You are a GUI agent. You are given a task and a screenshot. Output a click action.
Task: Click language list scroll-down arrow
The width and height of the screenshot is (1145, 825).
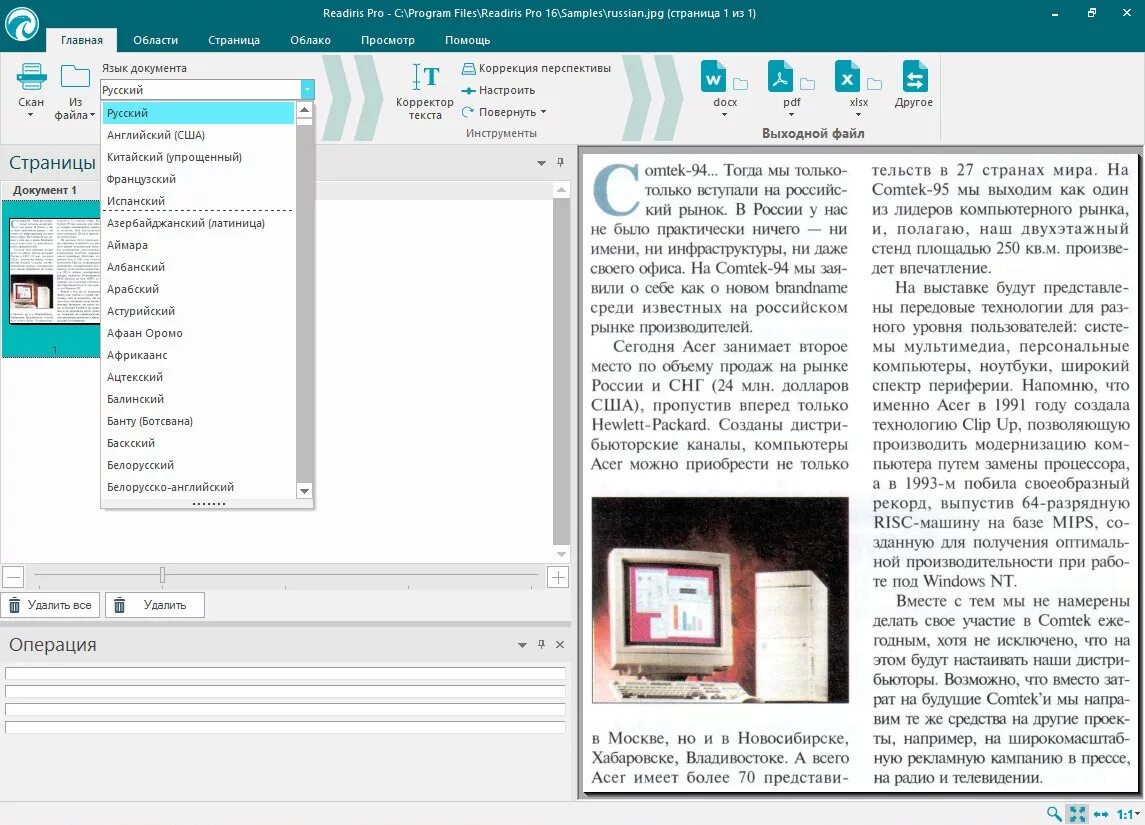click(305, 491)
